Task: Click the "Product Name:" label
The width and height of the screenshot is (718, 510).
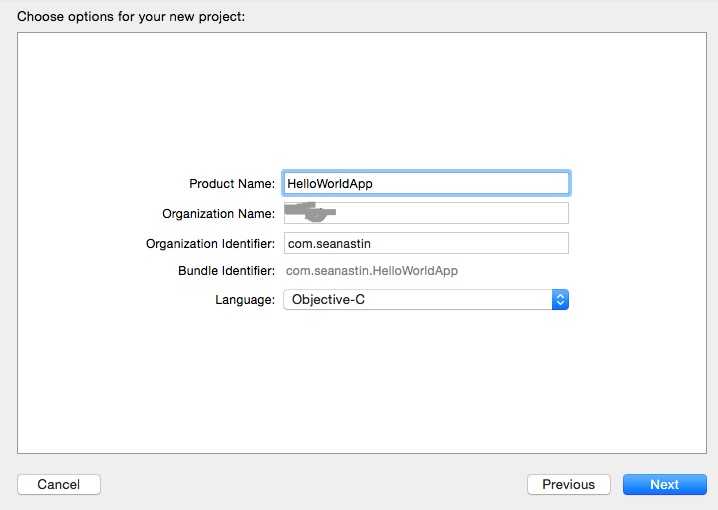Action: click(232, 184)
